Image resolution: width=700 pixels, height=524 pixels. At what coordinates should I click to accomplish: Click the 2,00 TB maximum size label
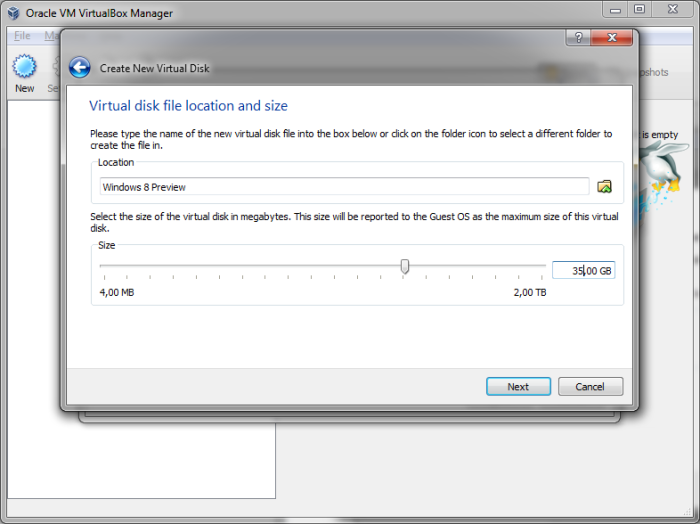pyautogui.click(x=530, y=292)
